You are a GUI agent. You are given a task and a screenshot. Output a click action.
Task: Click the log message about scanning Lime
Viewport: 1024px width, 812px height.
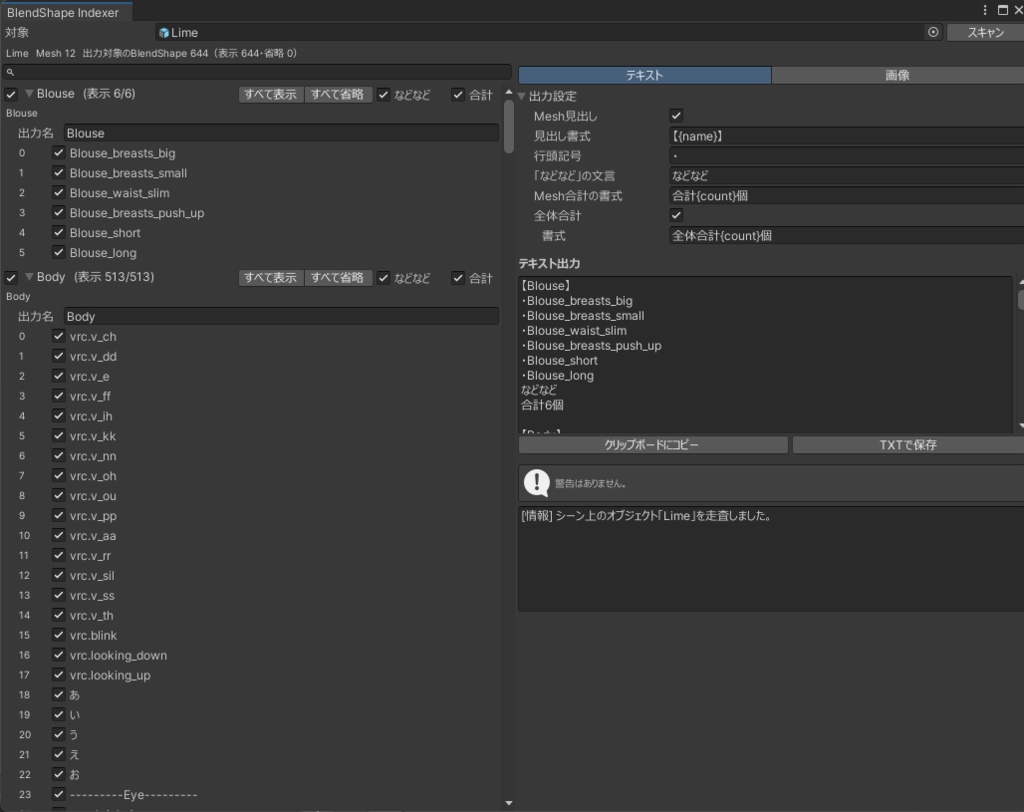647,515
